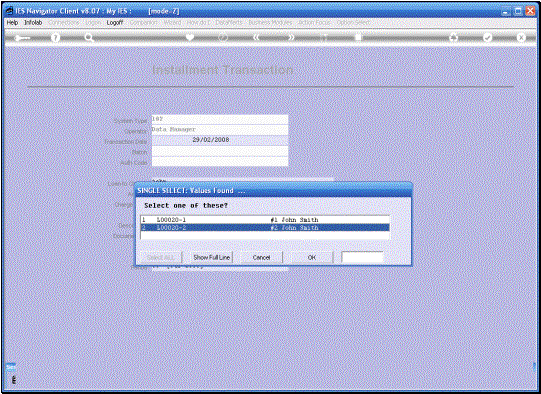
Task: Click the key icon in the toolbar
Action: (22, 38)
